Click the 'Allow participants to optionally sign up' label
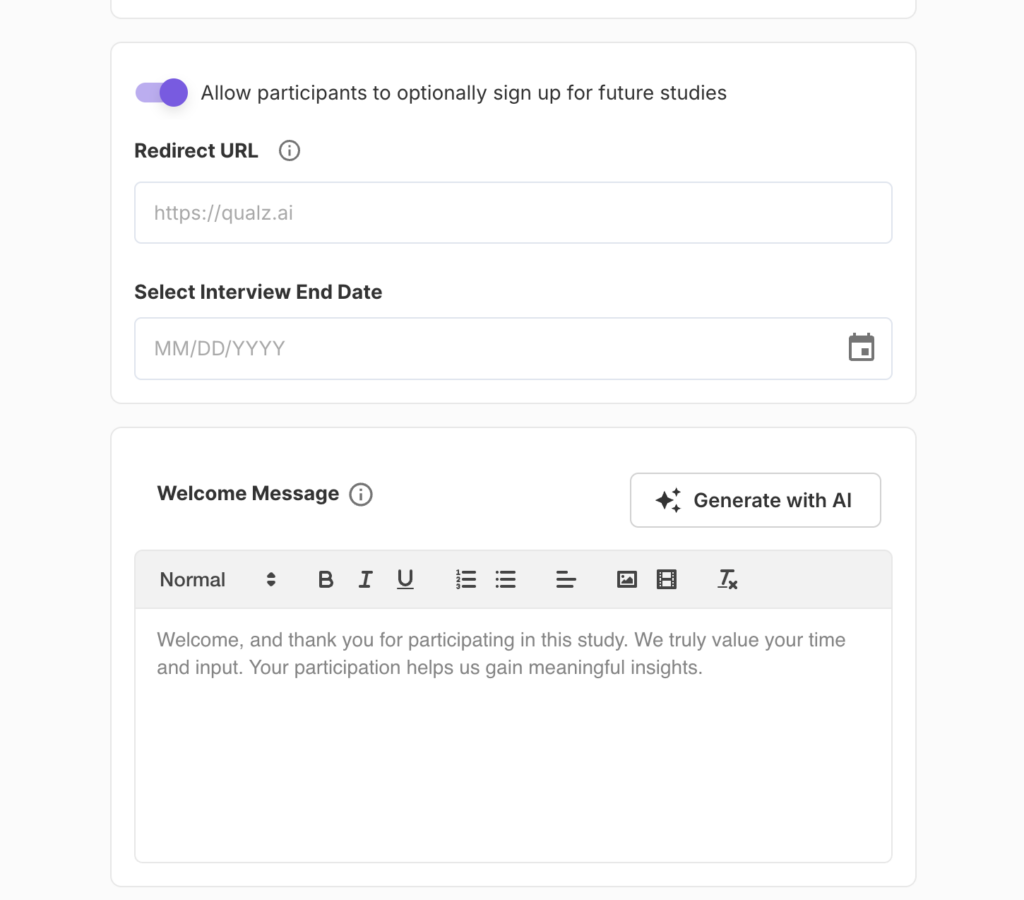Image resolution: width=1024 pixels, height=900 pixels. 463,93
